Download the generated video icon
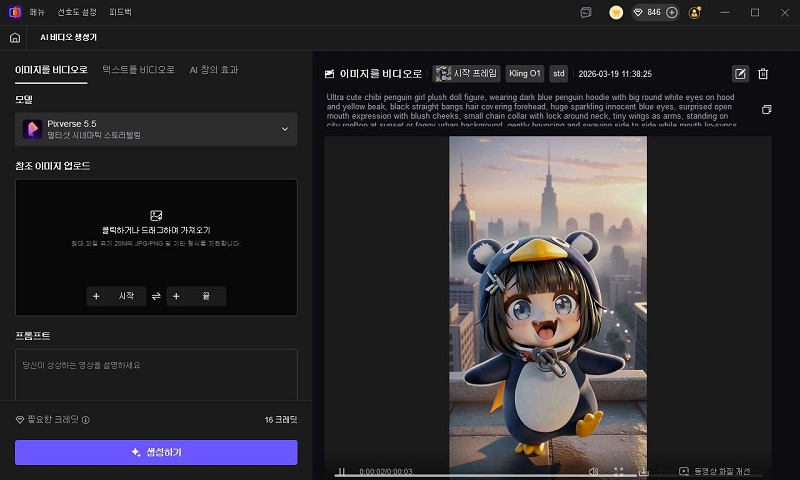 [x=644, y=471]
